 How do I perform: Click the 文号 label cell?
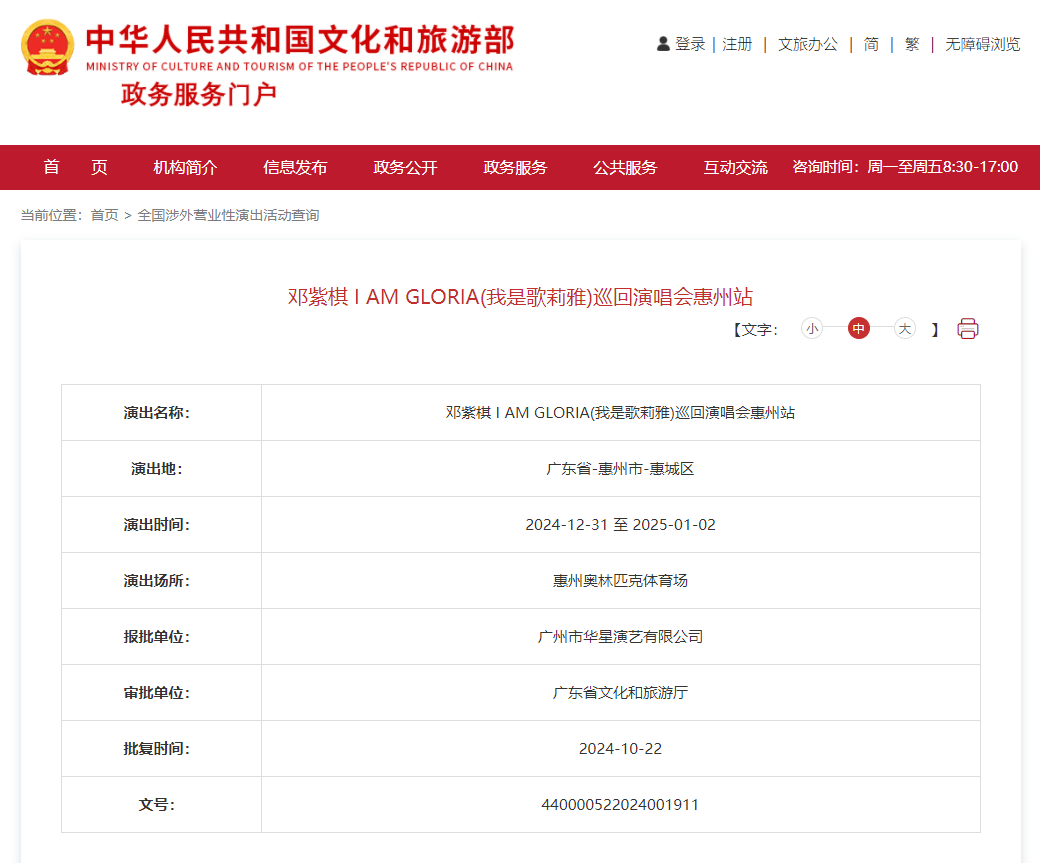tap(161, 805)
